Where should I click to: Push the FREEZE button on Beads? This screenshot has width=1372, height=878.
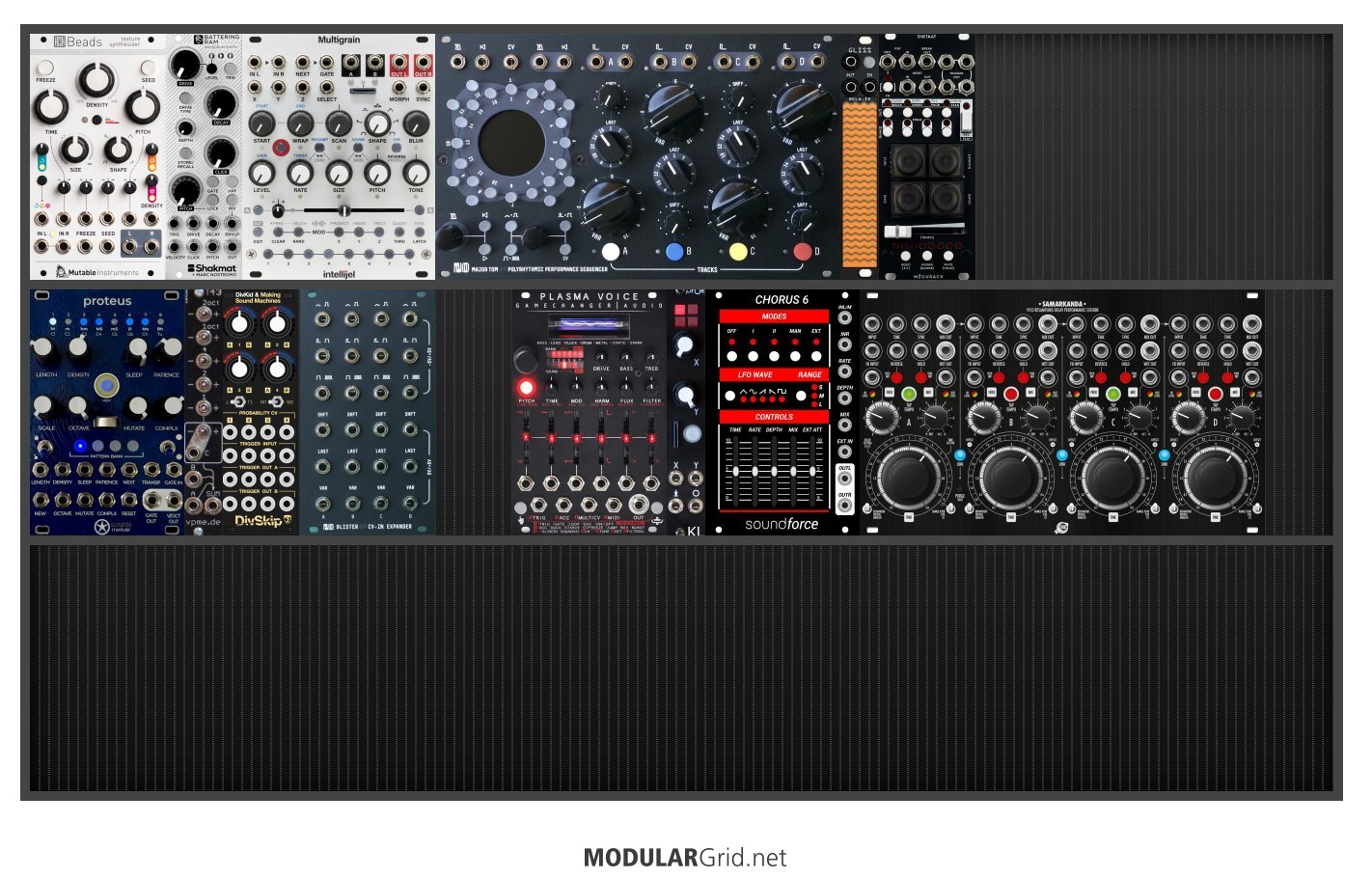(44, 69)
